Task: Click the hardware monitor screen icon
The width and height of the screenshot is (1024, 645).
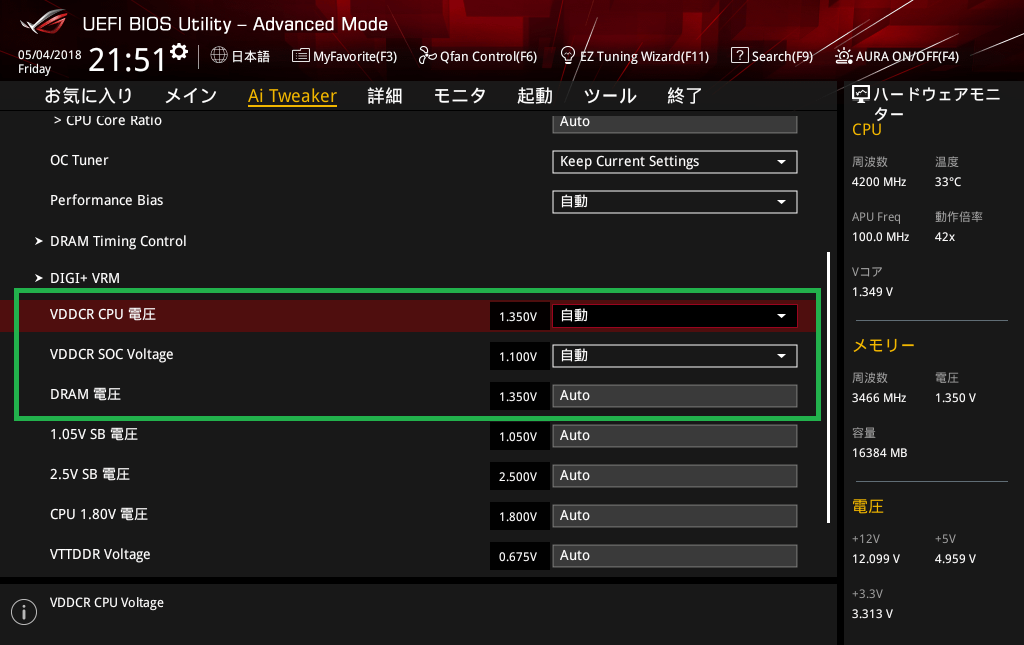Action: (x=861, y=95)
